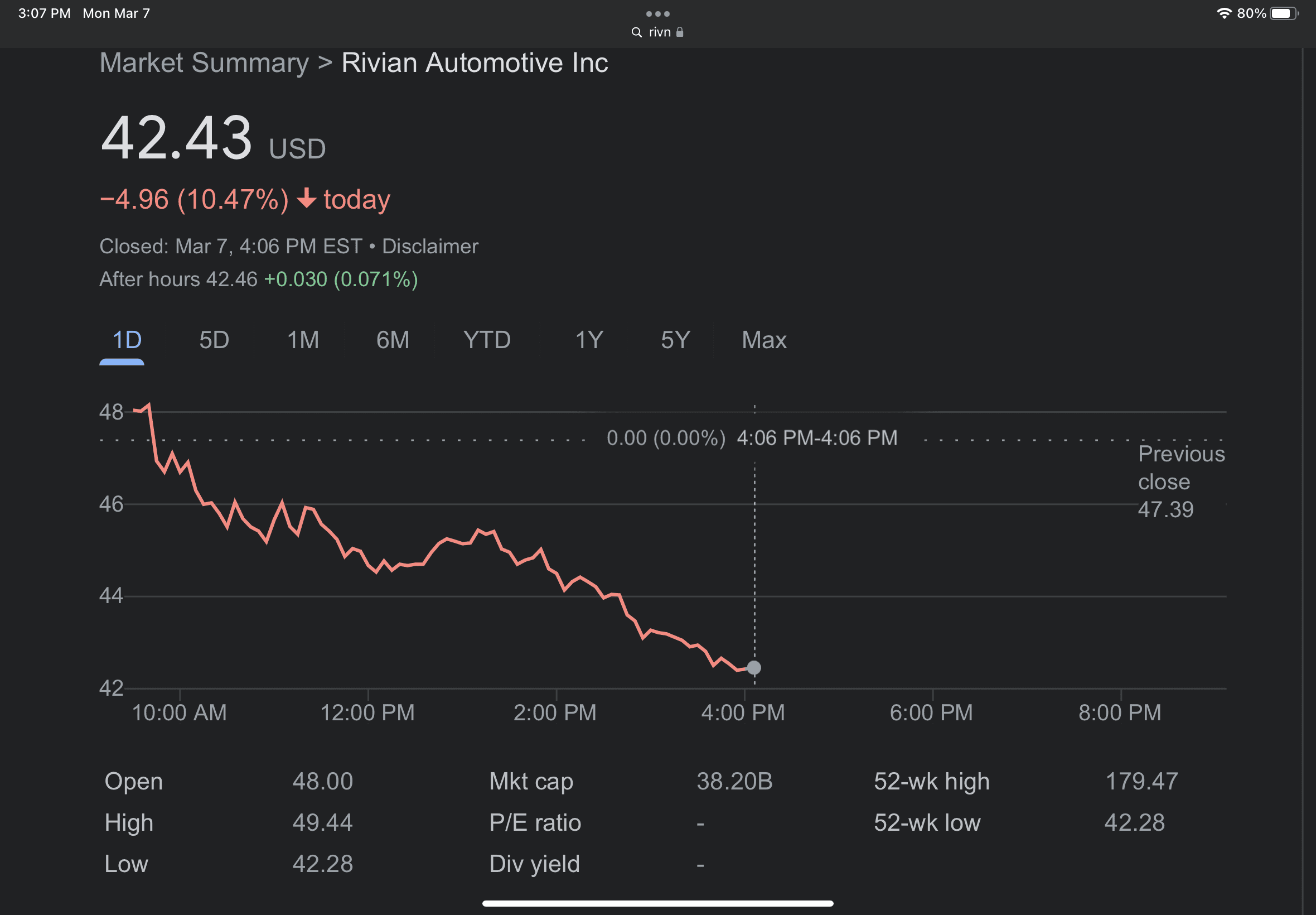Tap the −4.96 (10.47%) change text
Image resolution: width=1316 pixels, height=915 pixels.
[x=194, y=200]
